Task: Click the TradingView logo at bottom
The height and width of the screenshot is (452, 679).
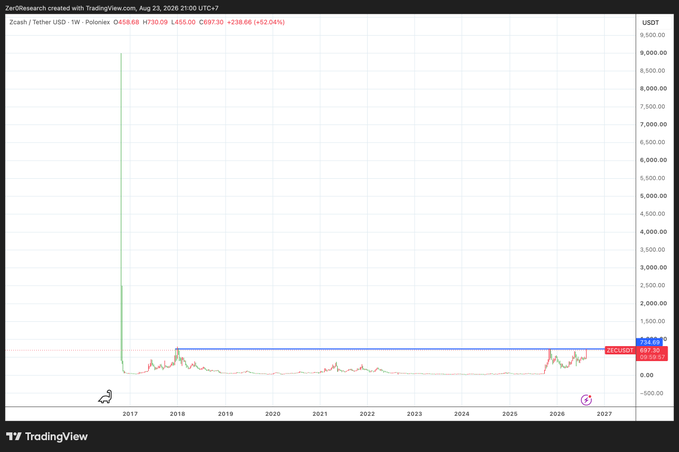Action: click(47, 436)
